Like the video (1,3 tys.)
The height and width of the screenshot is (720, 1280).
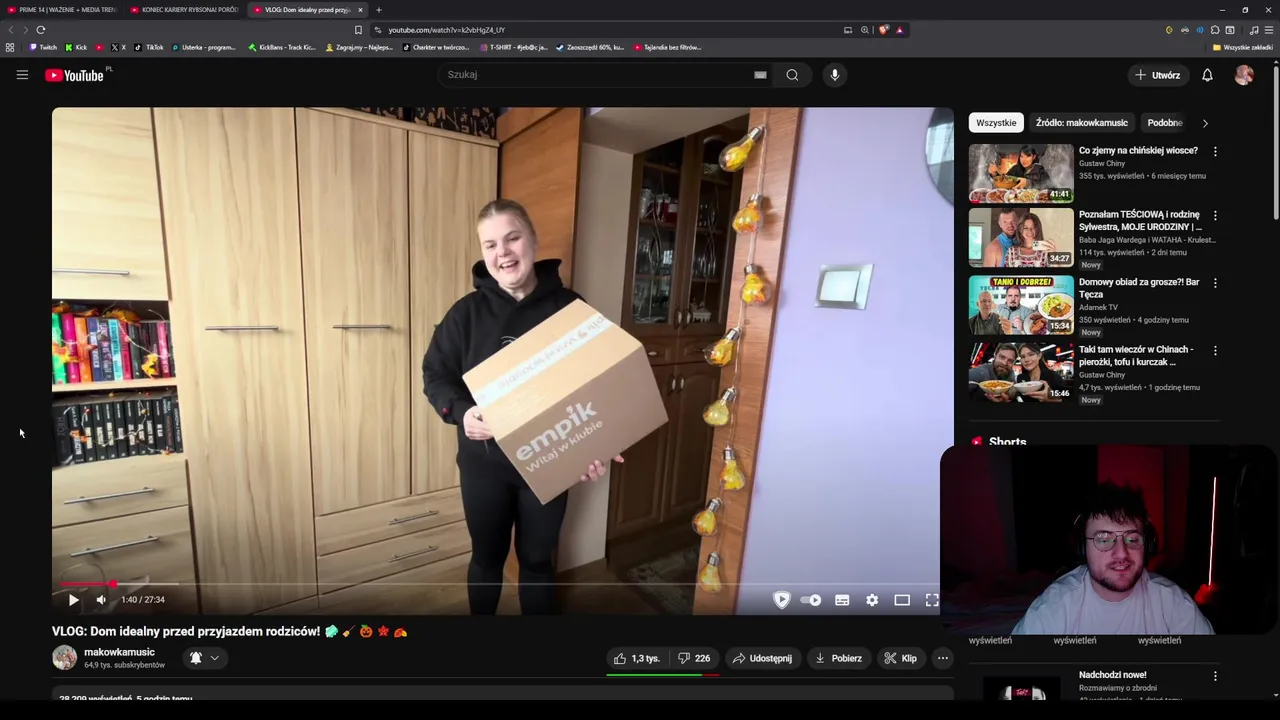coord(637,658)
